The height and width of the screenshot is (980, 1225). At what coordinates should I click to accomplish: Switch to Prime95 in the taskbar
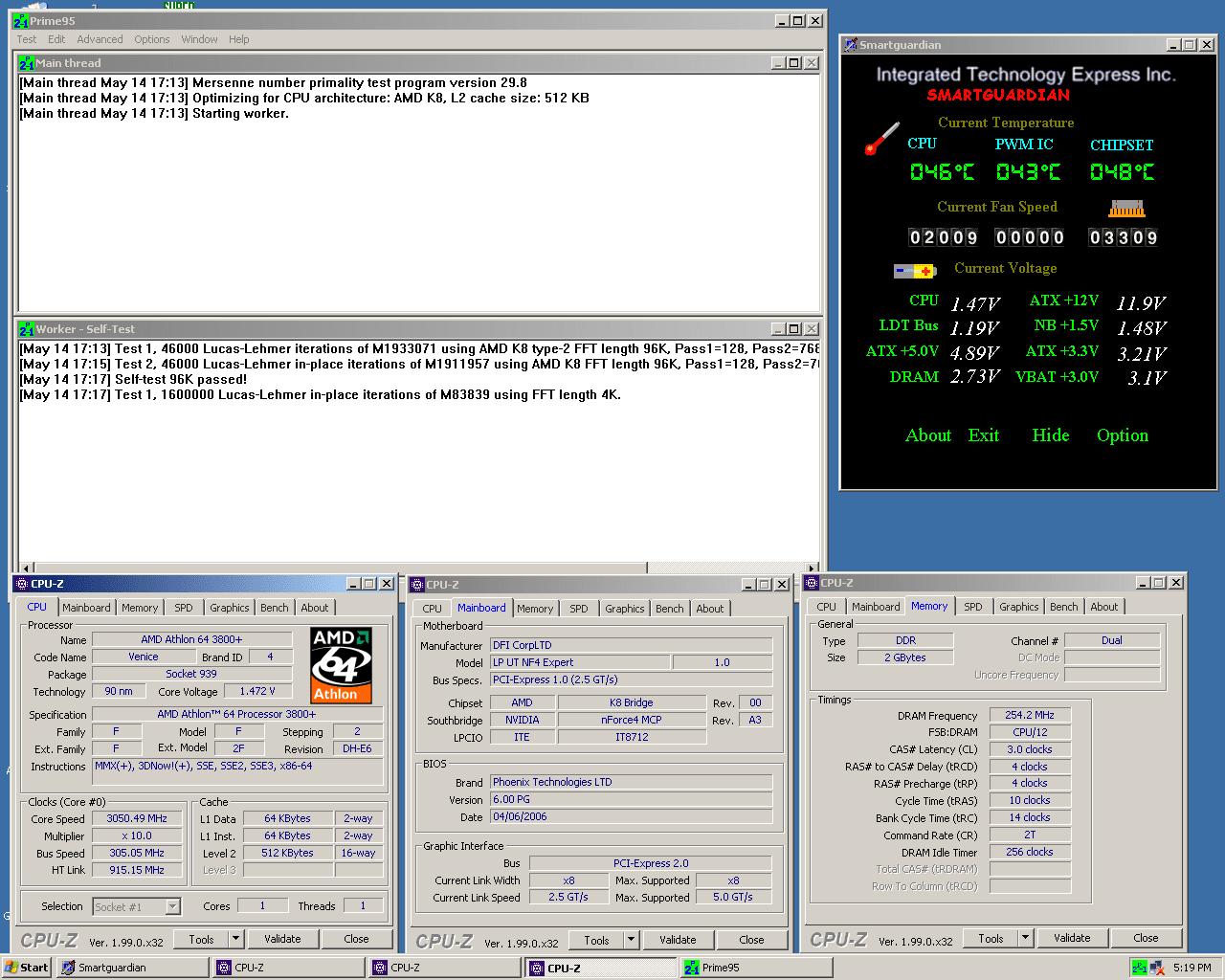point(756,968)
